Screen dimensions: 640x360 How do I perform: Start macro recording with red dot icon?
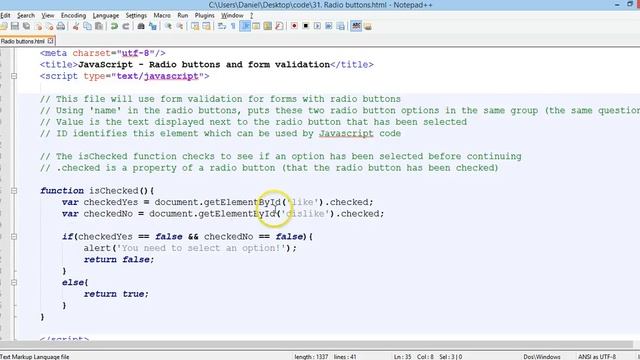click(x=294, y=27)
